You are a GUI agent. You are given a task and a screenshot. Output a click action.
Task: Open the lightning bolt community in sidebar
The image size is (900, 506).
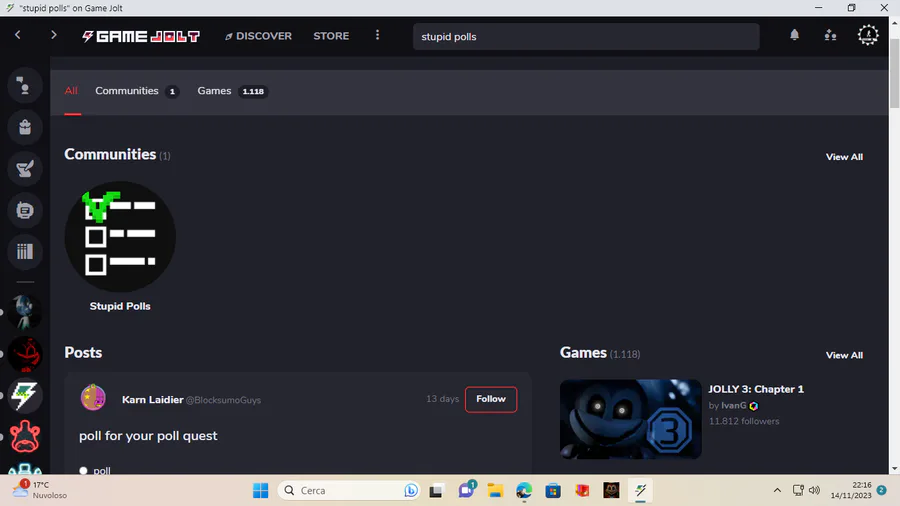tap(25, 395)
